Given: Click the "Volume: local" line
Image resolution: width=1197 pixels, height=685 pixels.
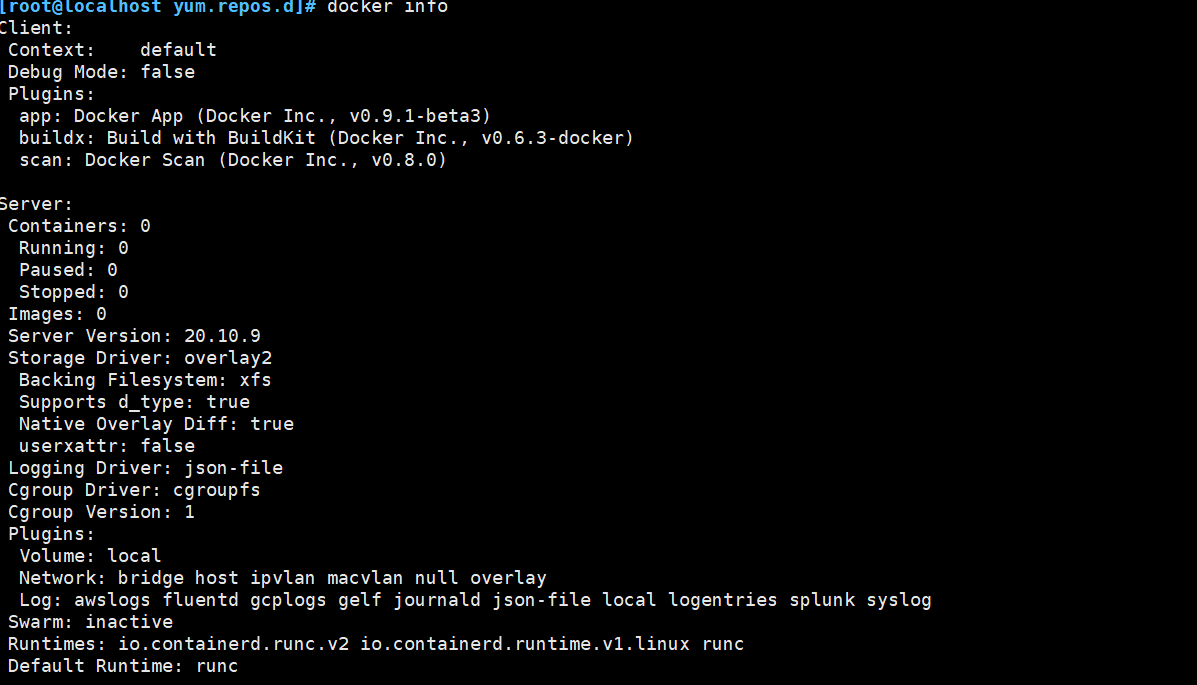Looking at the screenshot, I should pos(90,556).
